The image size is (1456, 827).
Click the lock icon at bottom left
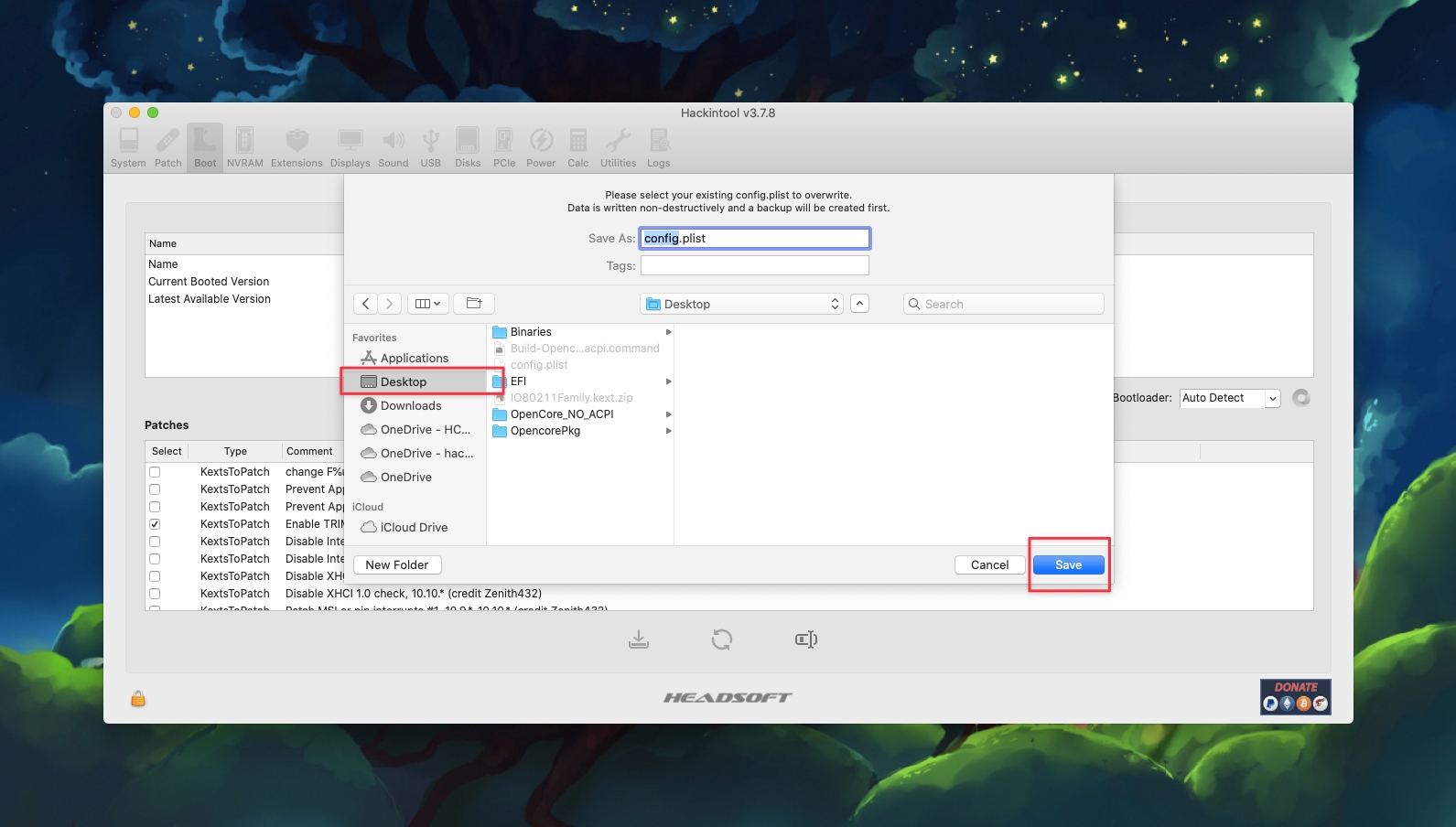pyautogui.click(x=138, y=699)
